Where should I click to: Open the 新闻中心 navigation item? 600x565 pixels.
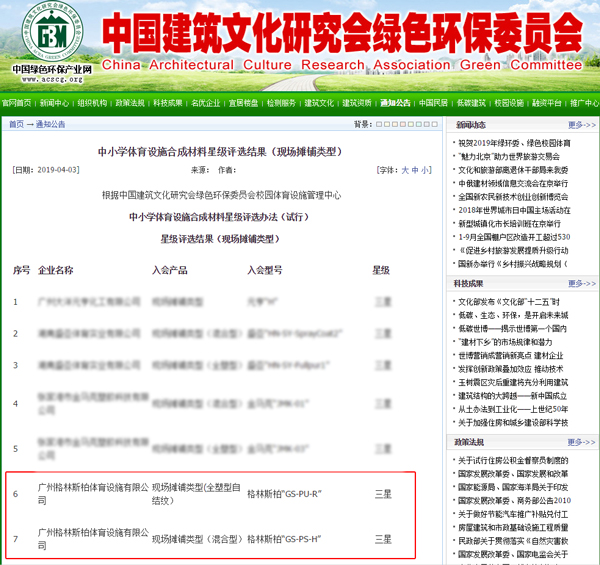coord(54,103)
